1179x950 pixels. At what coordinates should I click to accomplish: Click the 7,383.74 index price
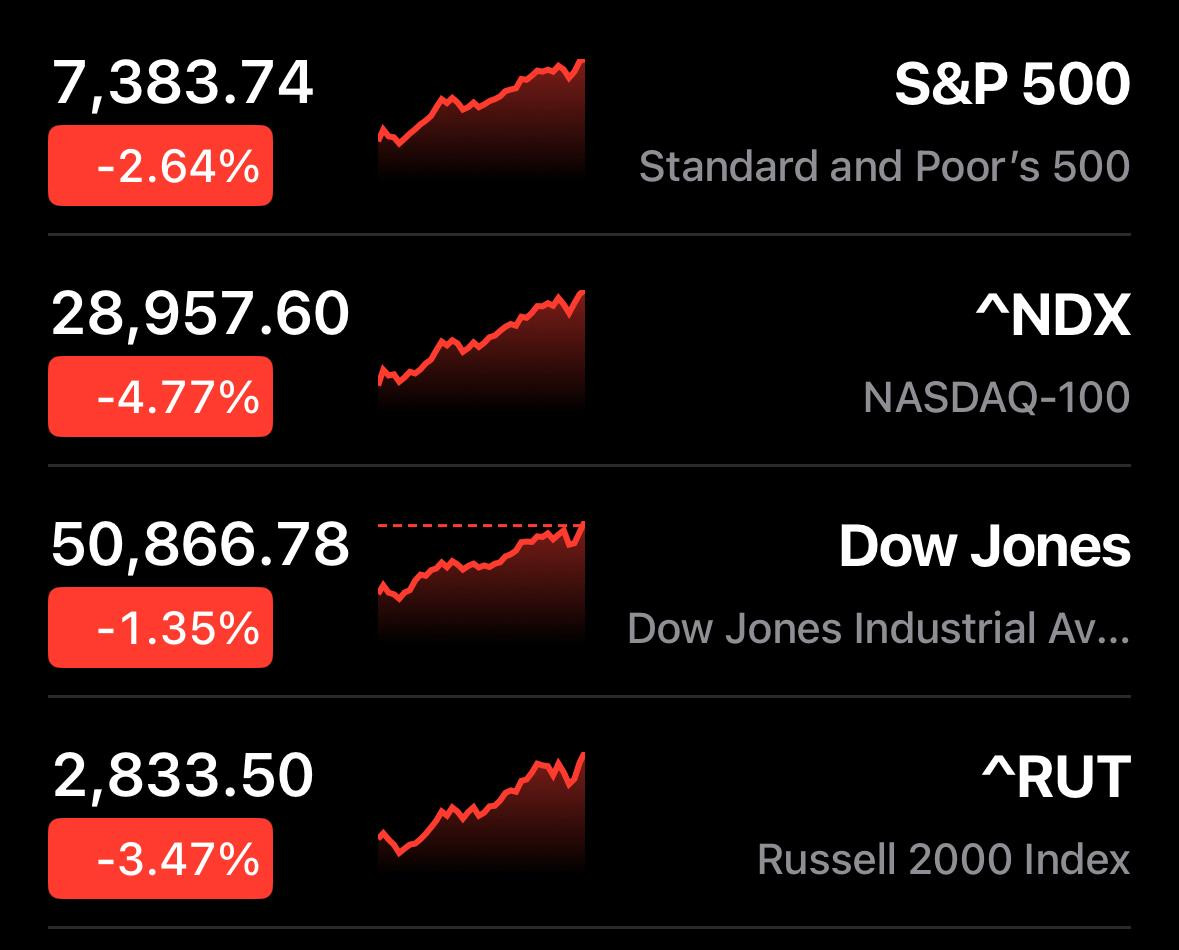click(x=183, y=83)
